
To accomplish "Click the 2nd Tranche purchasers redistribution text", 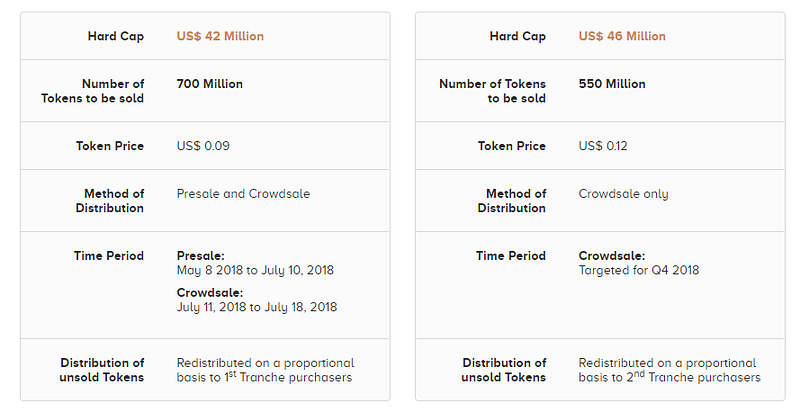I will click(x=669, y=370).
